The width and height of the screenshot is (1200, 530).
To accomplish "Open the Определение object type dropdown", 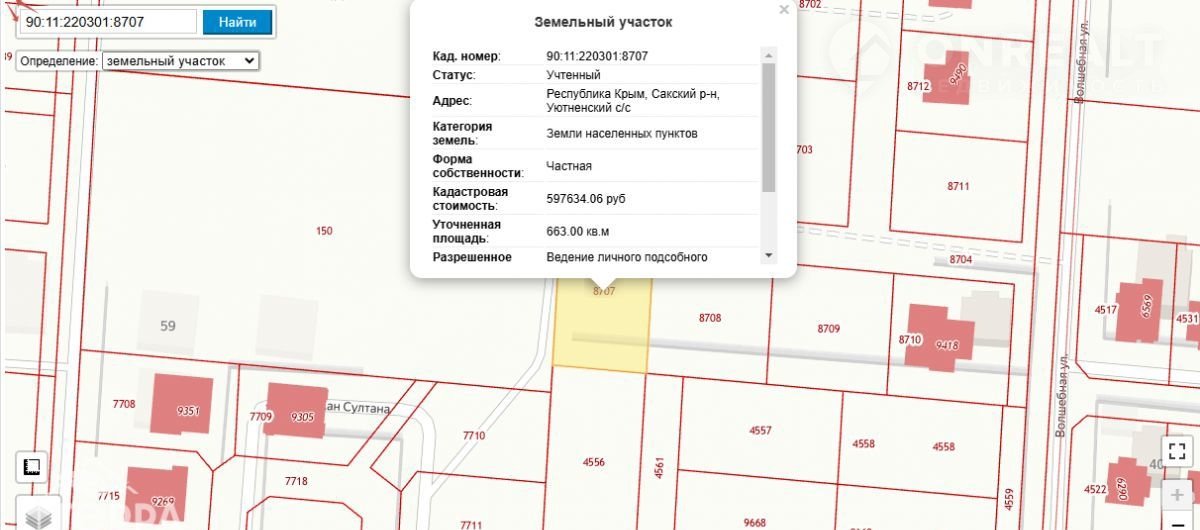I will (x=180, y=61).
